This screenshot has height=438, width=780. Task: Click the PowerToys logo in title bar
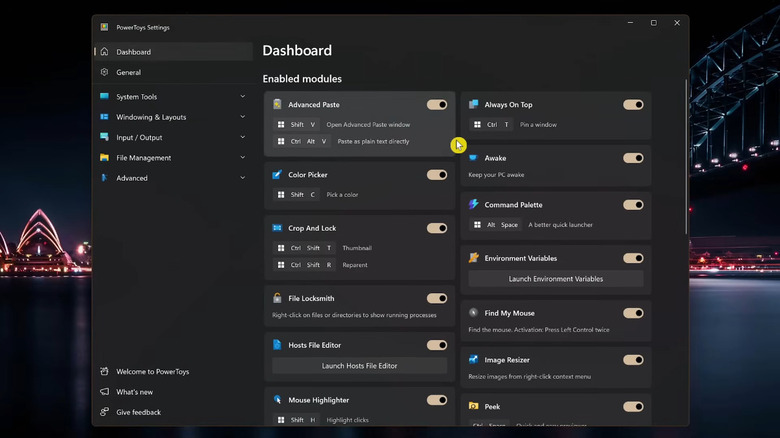point(104,27)
